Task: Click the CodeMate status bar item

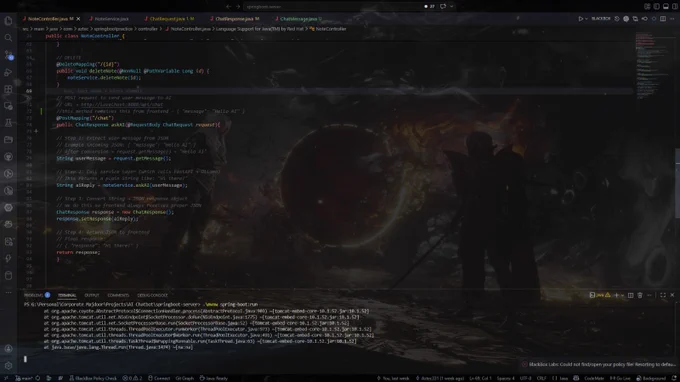Action: 594,379
